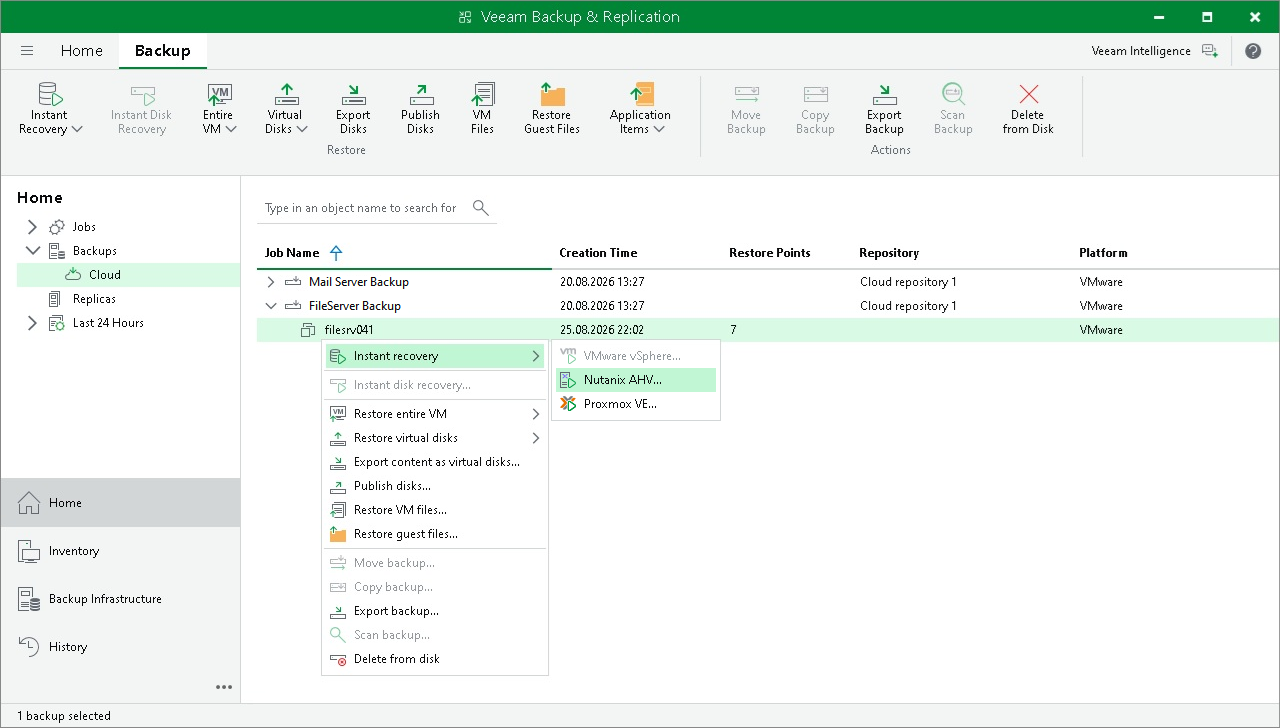This screenshot has height=728, width=1280.
Task: Click the Export Backup ribbon icon
Action: click(x=884, y=94)
